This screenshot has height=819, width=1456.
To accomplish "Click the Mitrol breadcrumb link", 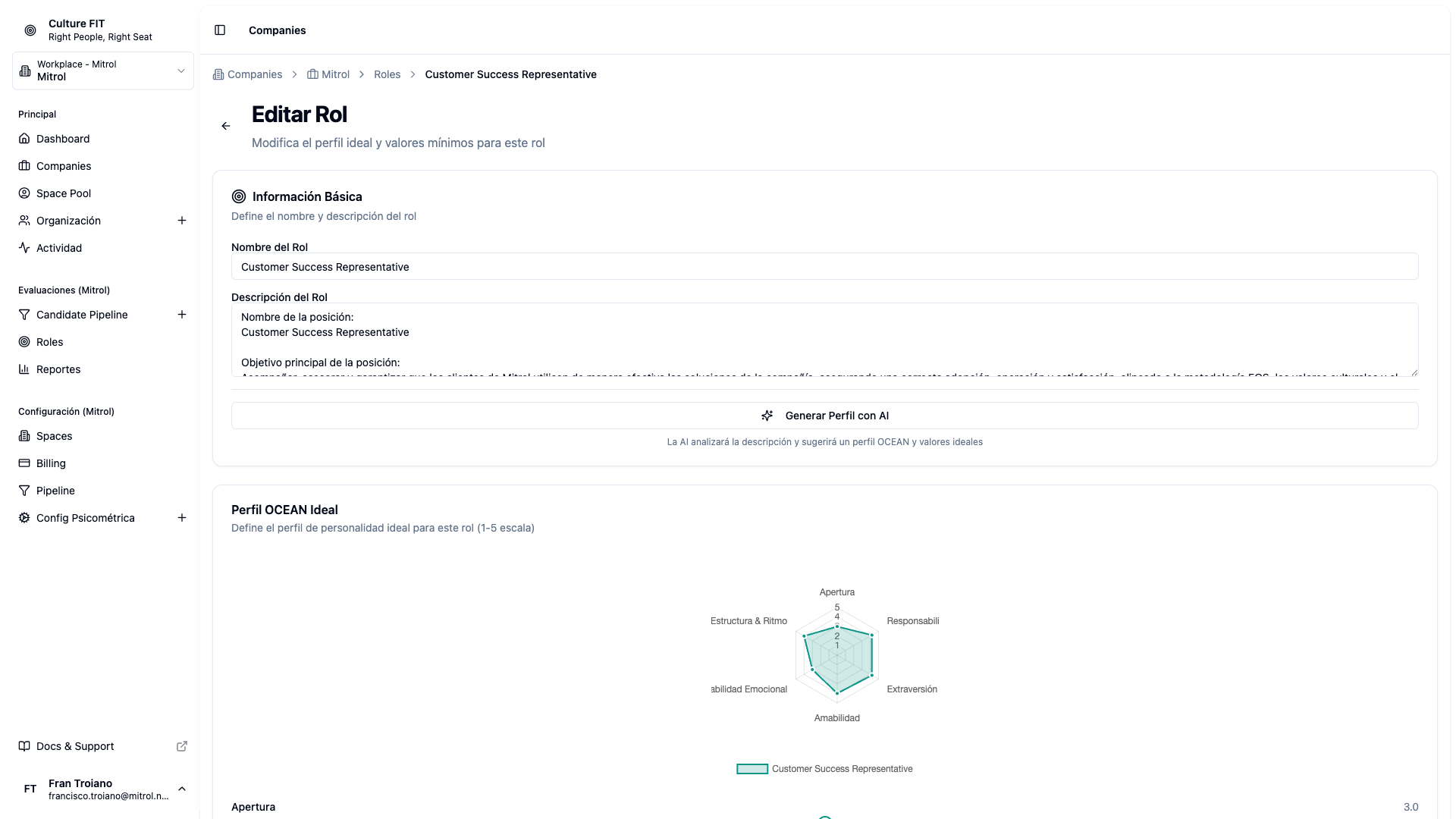I will [x=334, y=74].
